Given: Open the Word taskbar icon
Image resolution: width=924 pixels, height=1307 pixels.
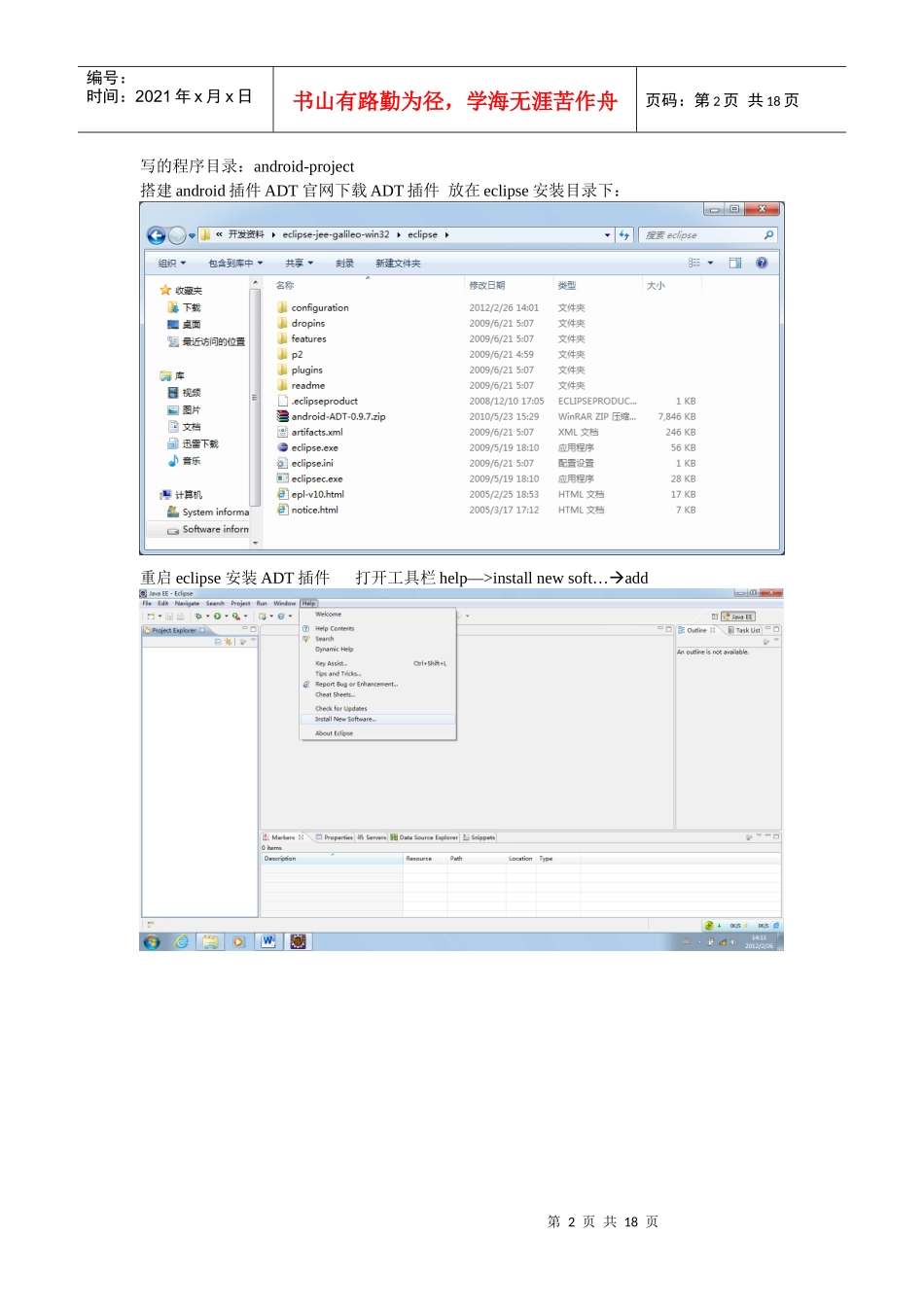Looking at the screenshot, I should tap(268, 941).
